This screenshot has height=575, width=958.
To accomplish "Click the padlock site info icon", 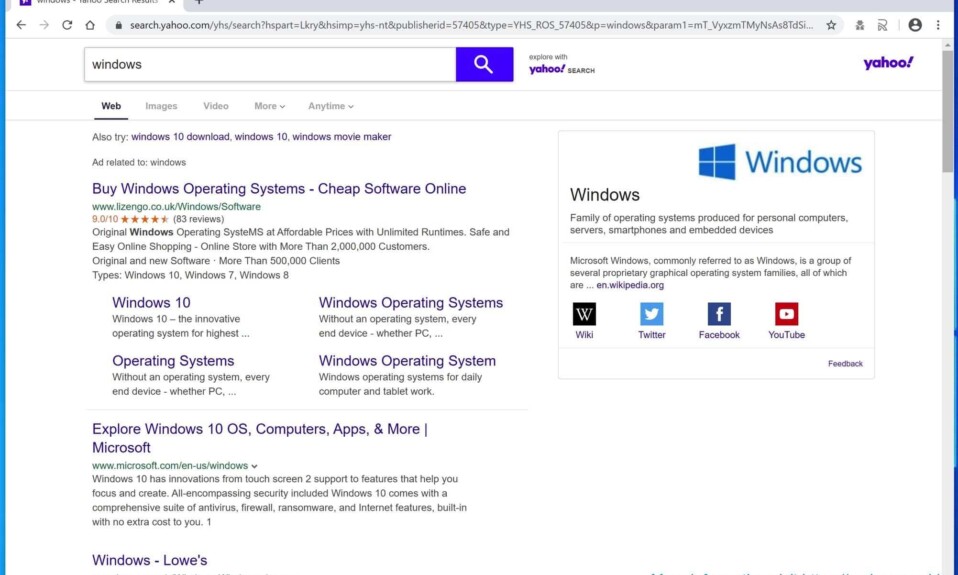I will coord(119,25).
